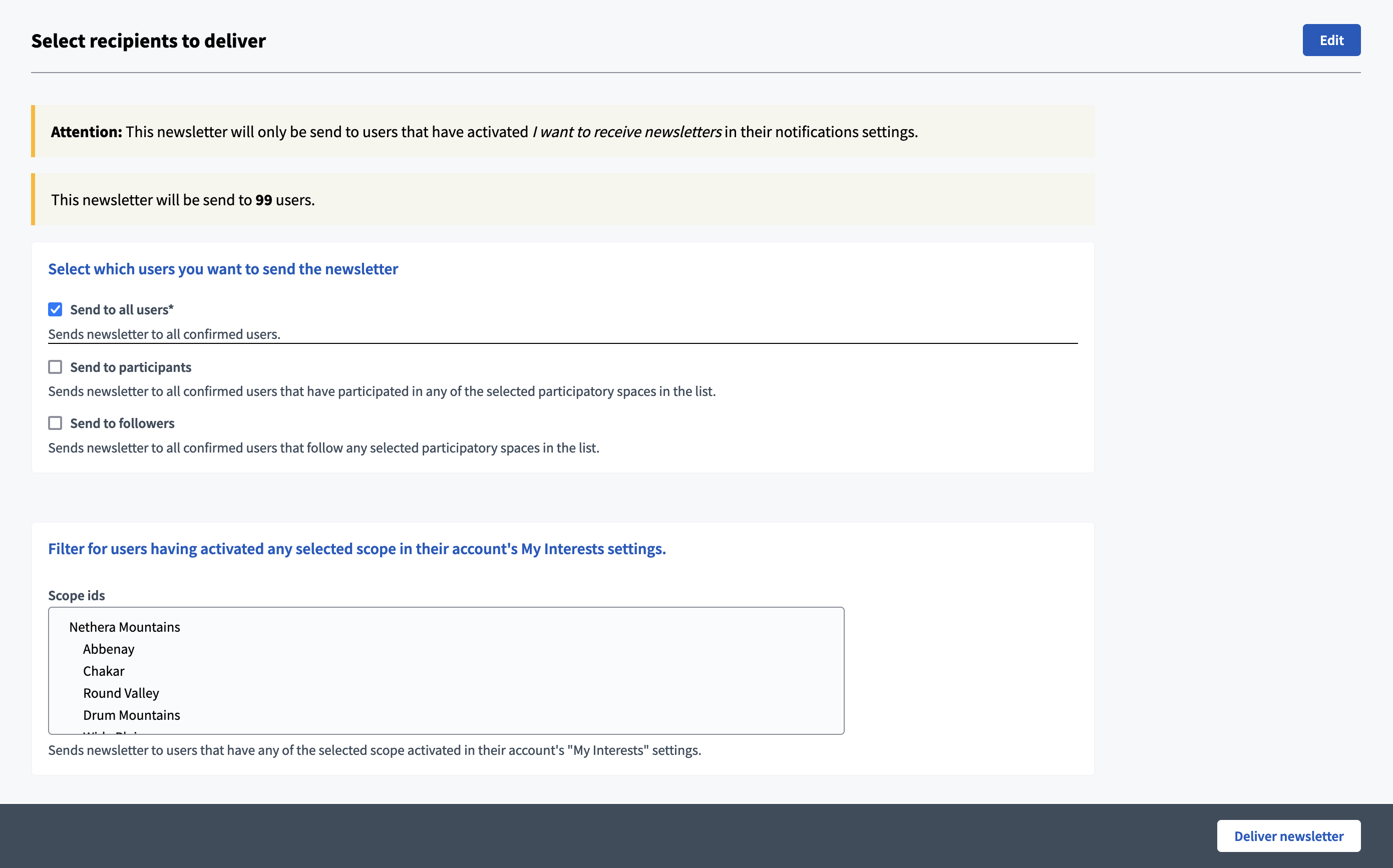Select Chakar in the scope list
This screenshot has height=868, width=1393.
coord(103,670)
